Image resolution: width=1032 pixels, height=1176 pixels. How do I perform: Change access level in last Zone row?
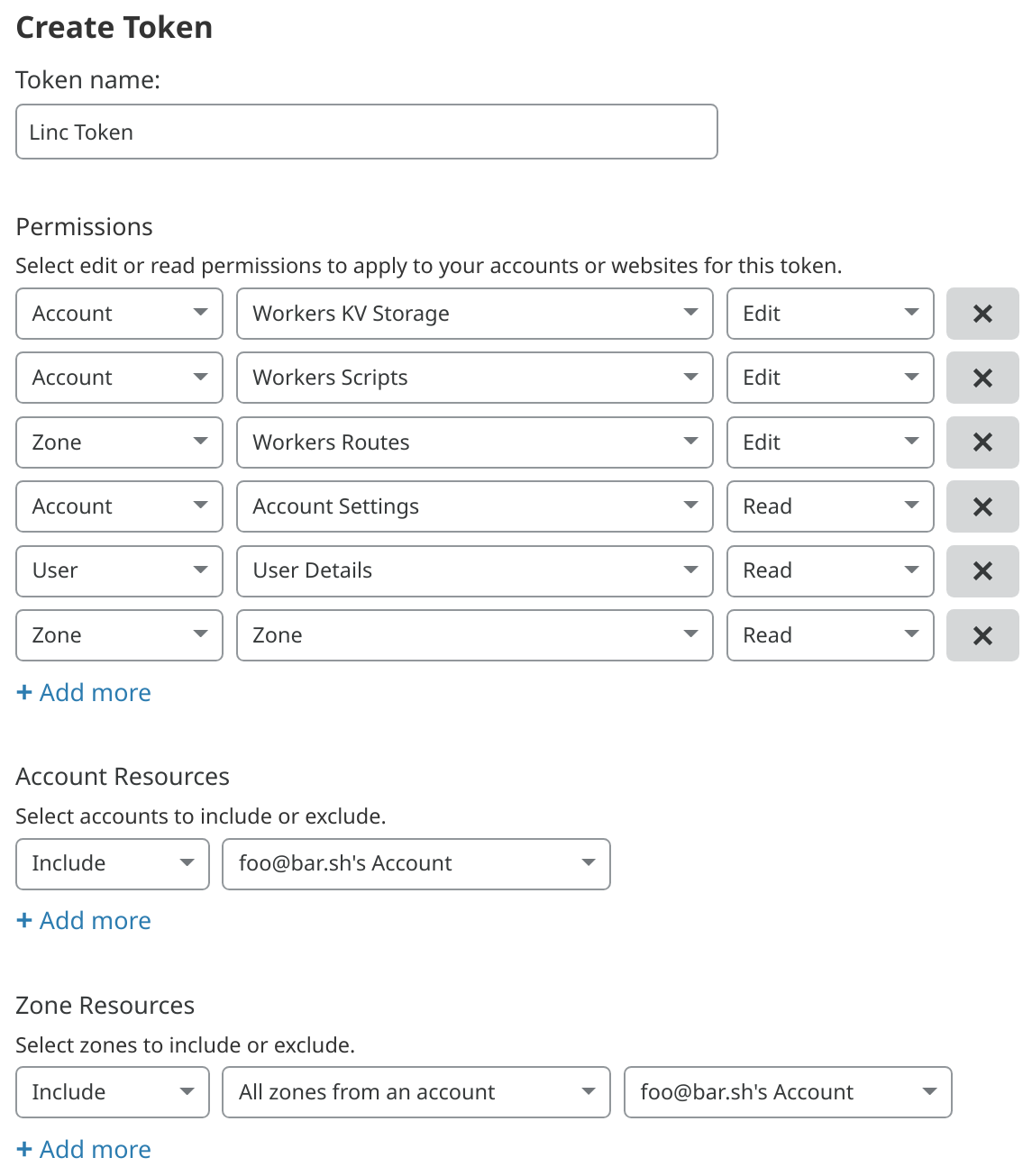click(x=830, y=635)
